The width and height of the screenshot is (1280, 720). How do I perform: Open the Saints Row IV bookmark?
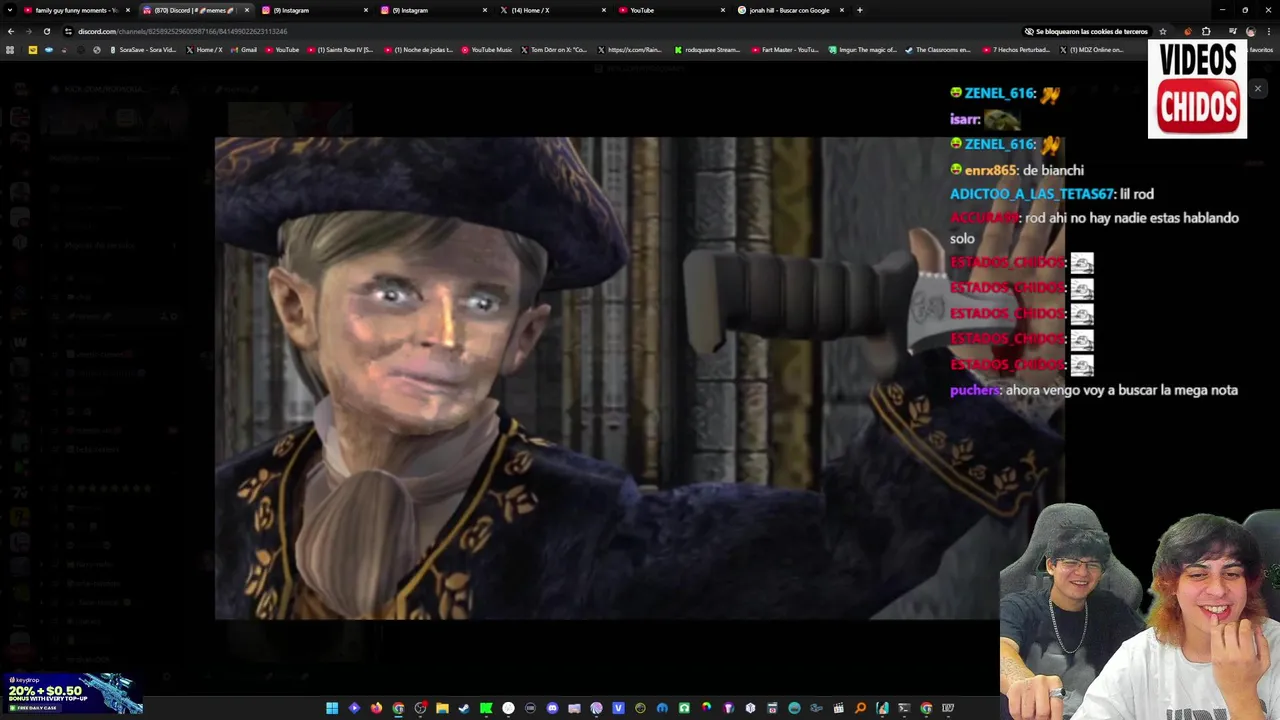[340, 49]
